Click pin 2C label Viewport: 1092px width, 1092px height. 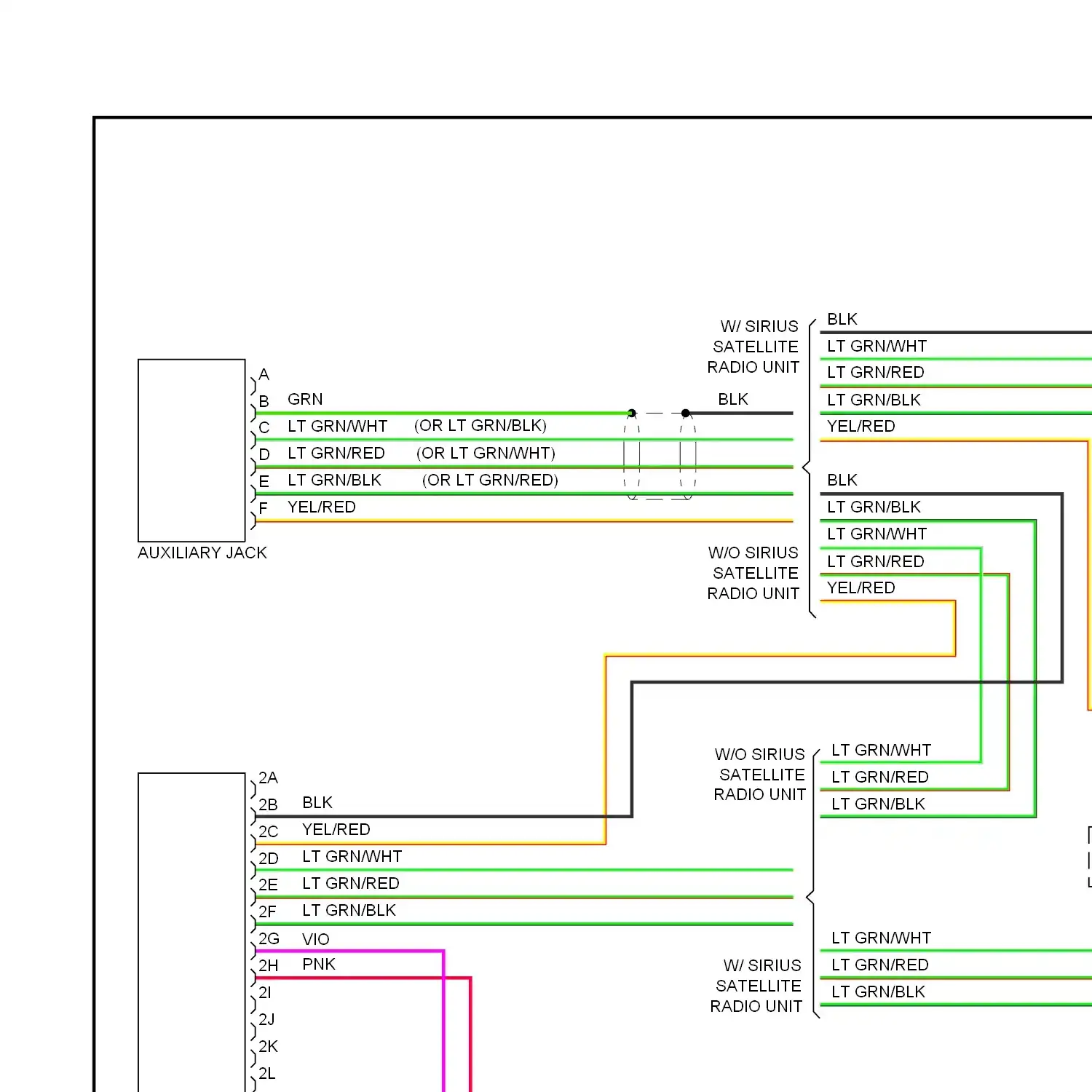[x=268, y=832]
